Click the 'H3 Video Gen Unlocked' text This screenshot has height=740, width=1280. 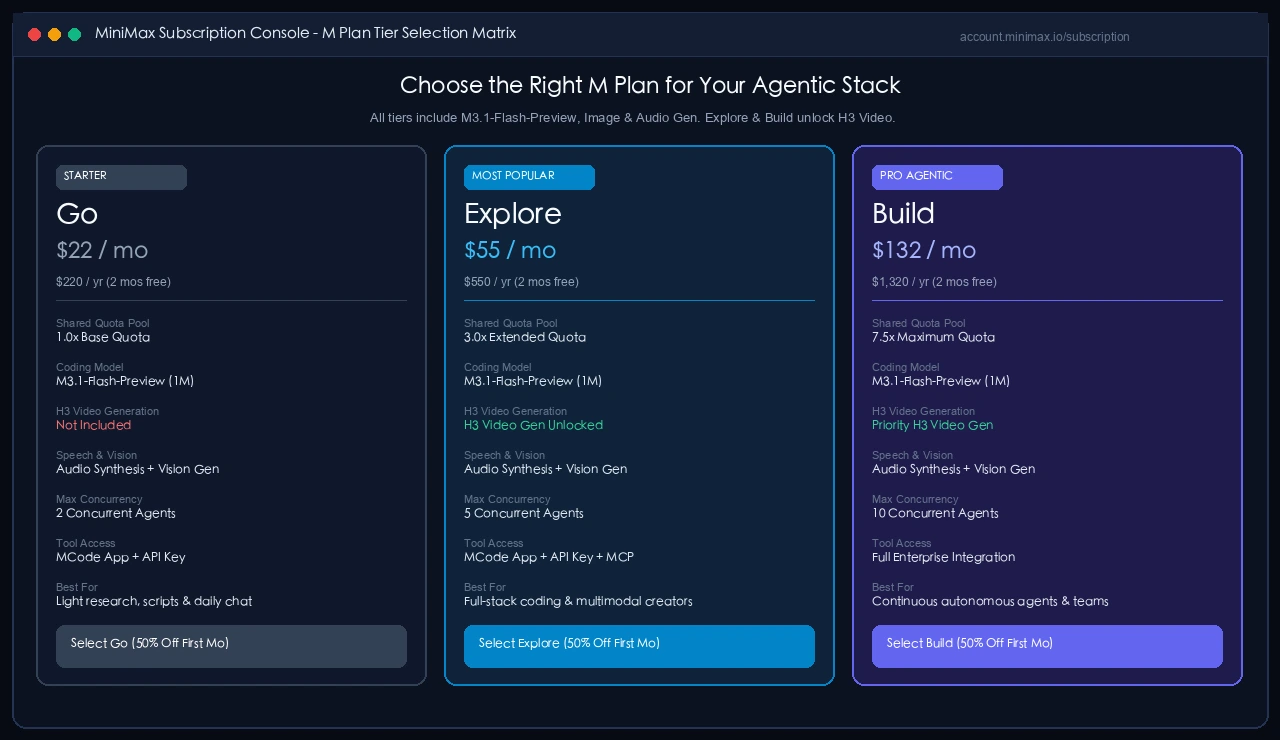[x=533, y=425]
